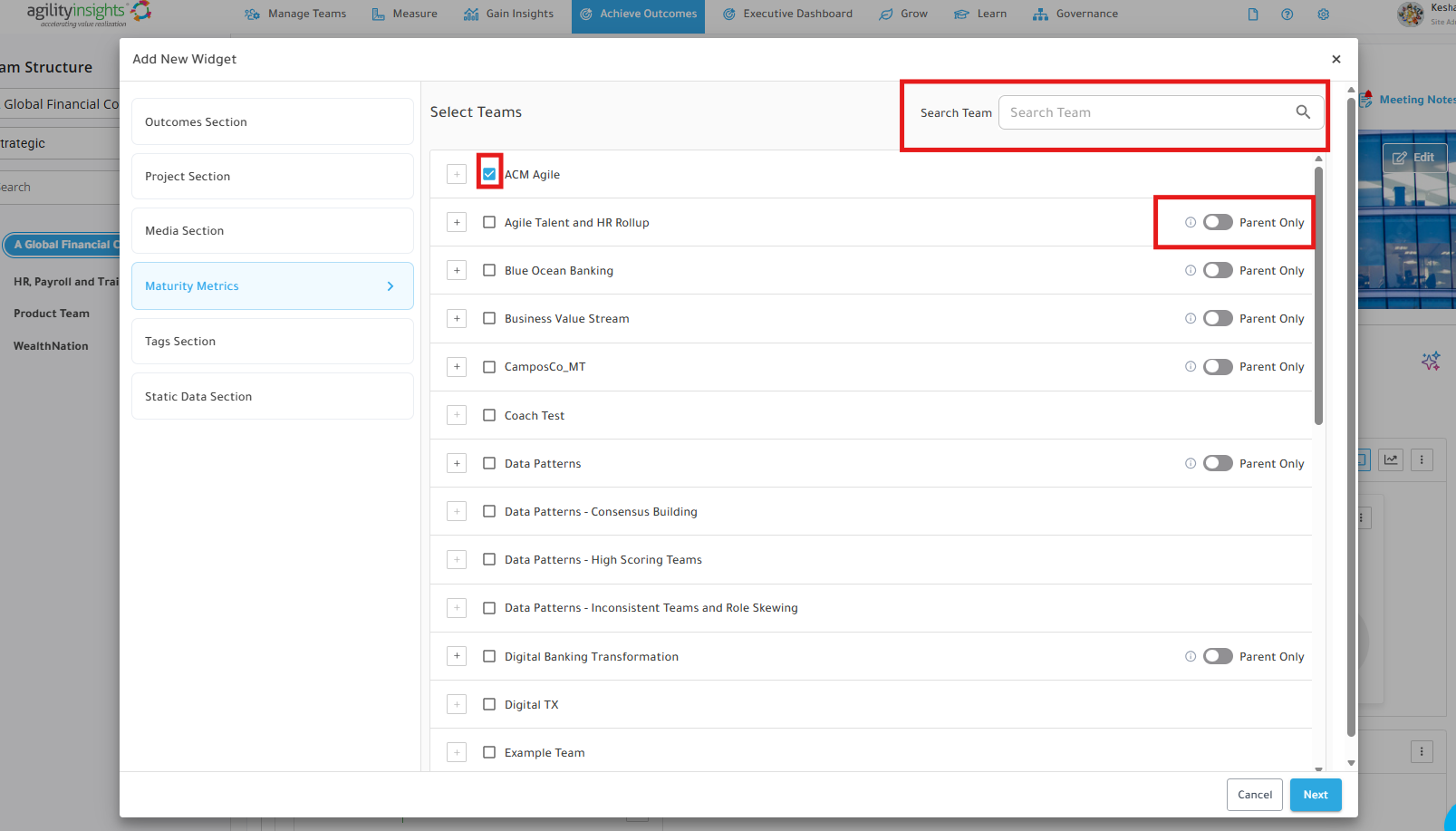Uncheck the ACM Agile checkbox
This screenshot has width=1456, height=831.
489,174
